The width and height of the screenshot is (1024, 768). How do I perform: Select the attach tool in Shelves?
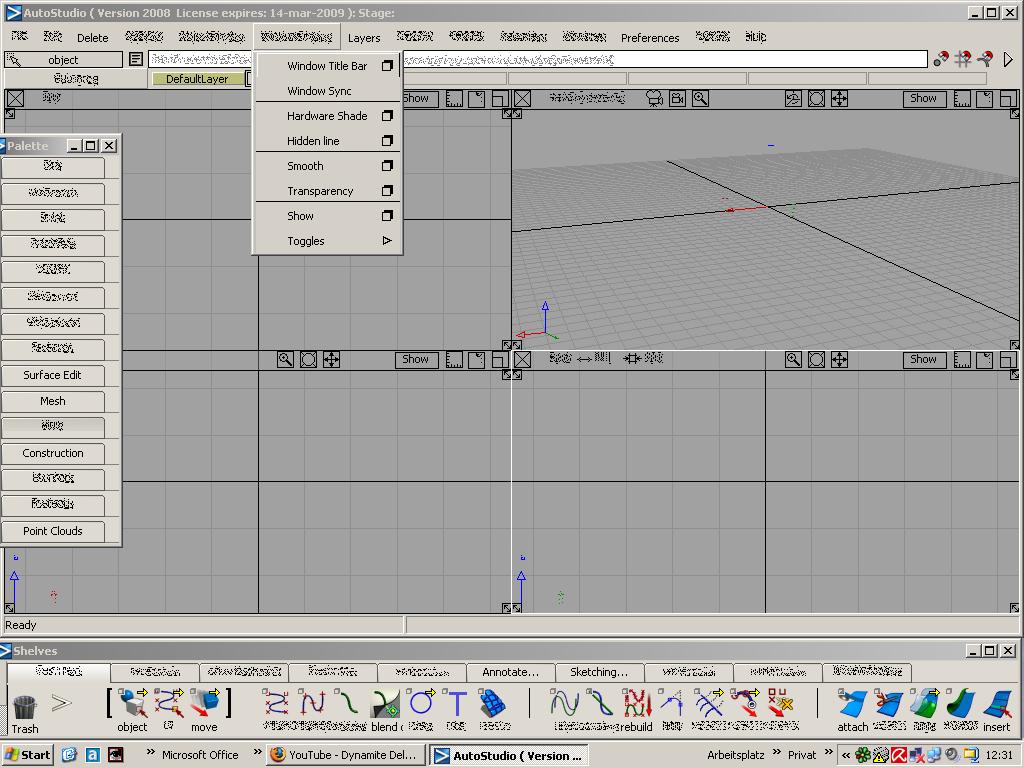point(853,704)
